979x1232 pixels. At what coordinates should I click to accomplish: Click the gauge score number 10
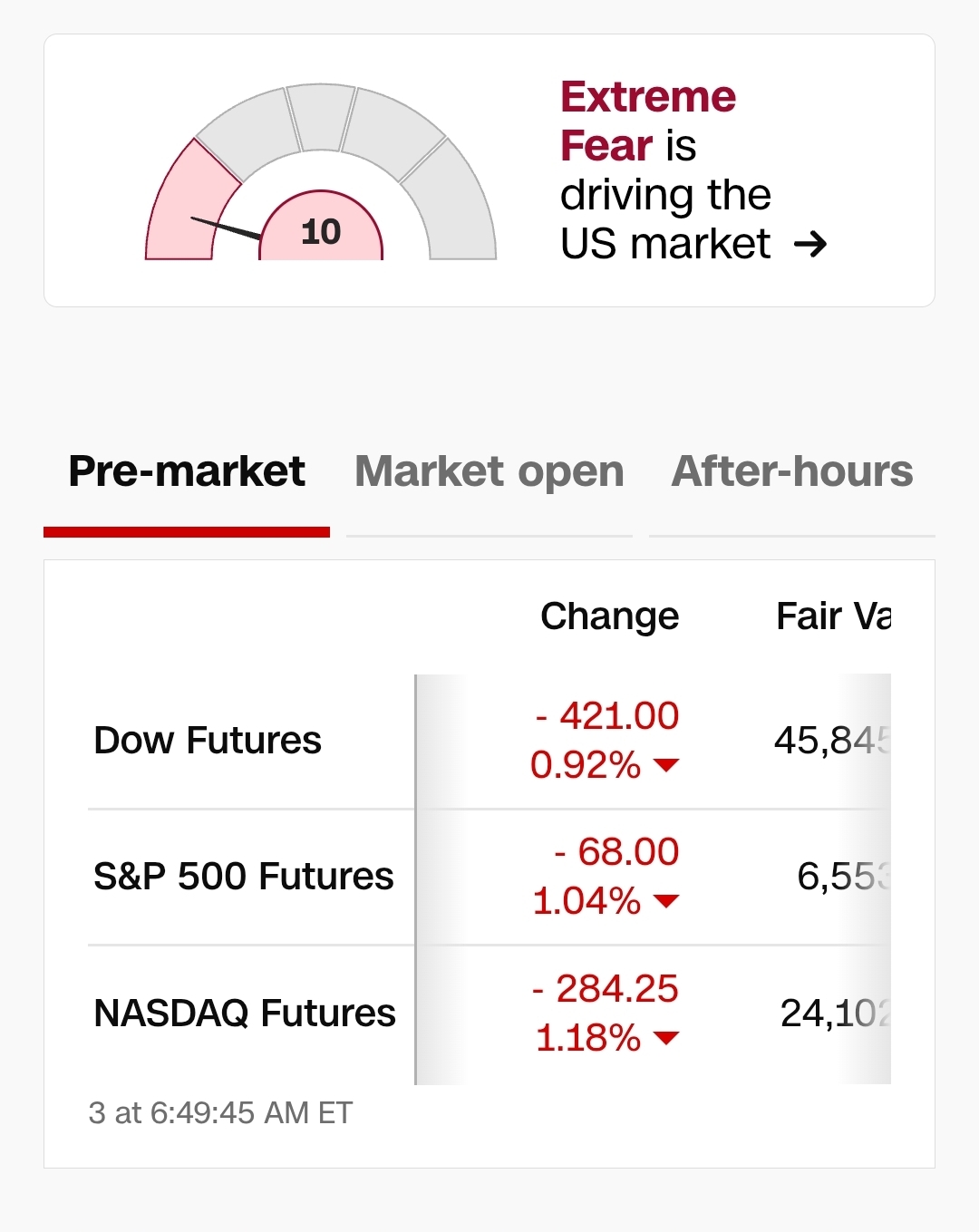(321, 232)
